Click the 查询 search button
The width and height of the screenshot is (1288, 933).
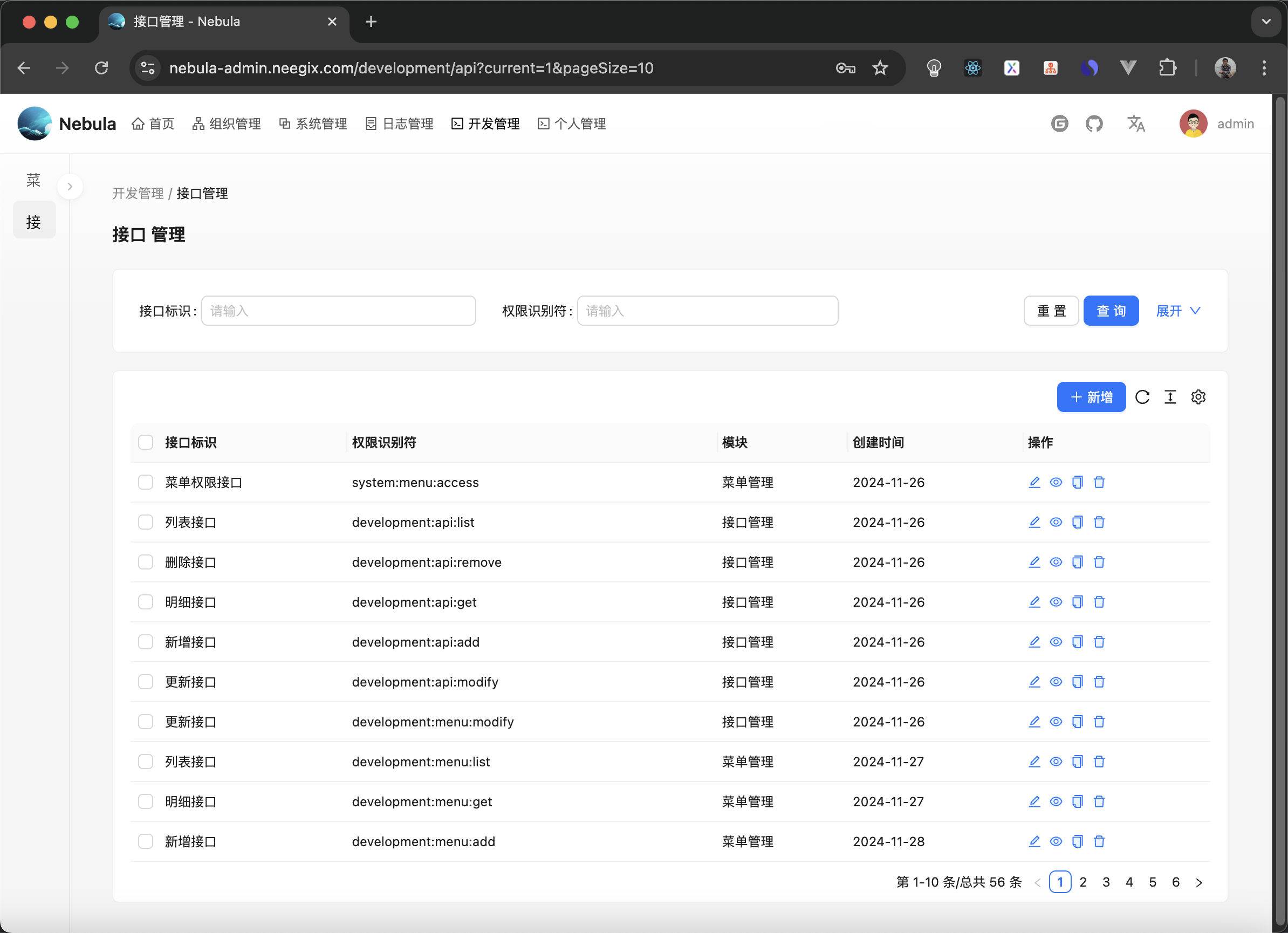[1110, 311]
